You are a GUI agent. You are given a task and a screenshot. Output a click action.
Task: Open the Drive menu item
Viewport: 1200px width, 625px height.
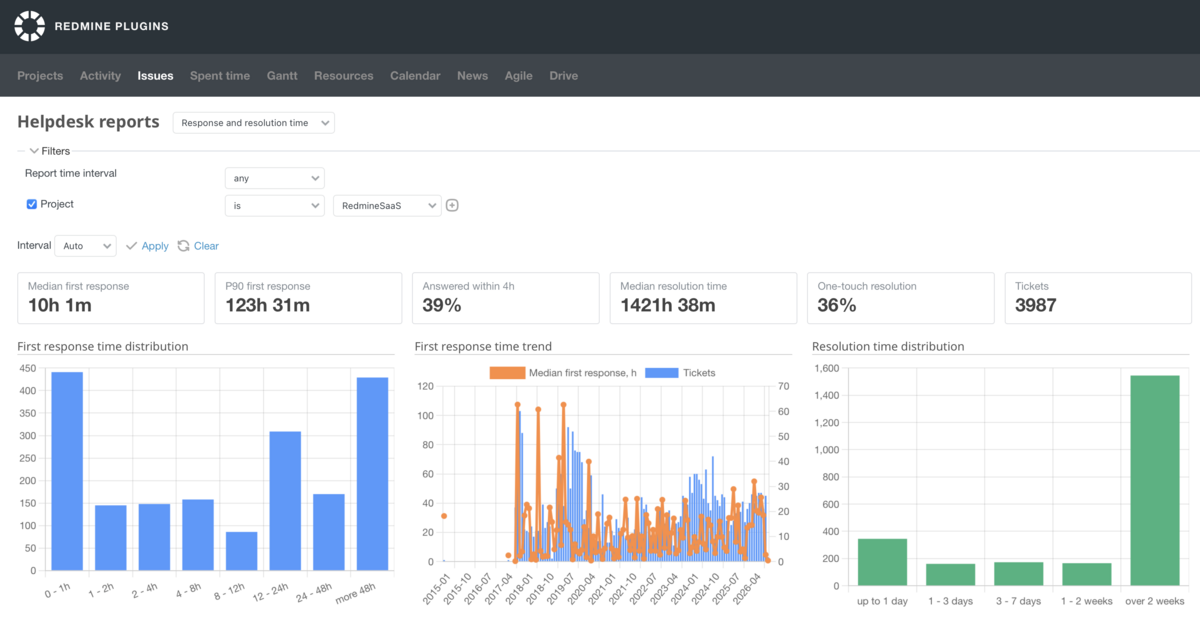pos(564,76)
